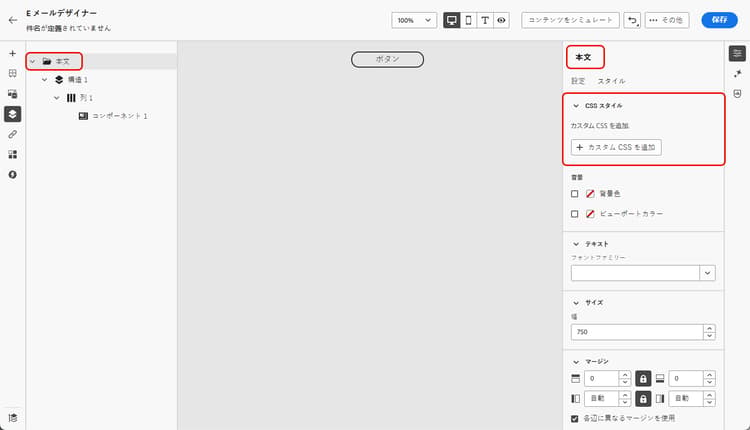The image size is (750, 430).
Task: Open the structures grid icon in left rail
Action: tap(13, 73)
